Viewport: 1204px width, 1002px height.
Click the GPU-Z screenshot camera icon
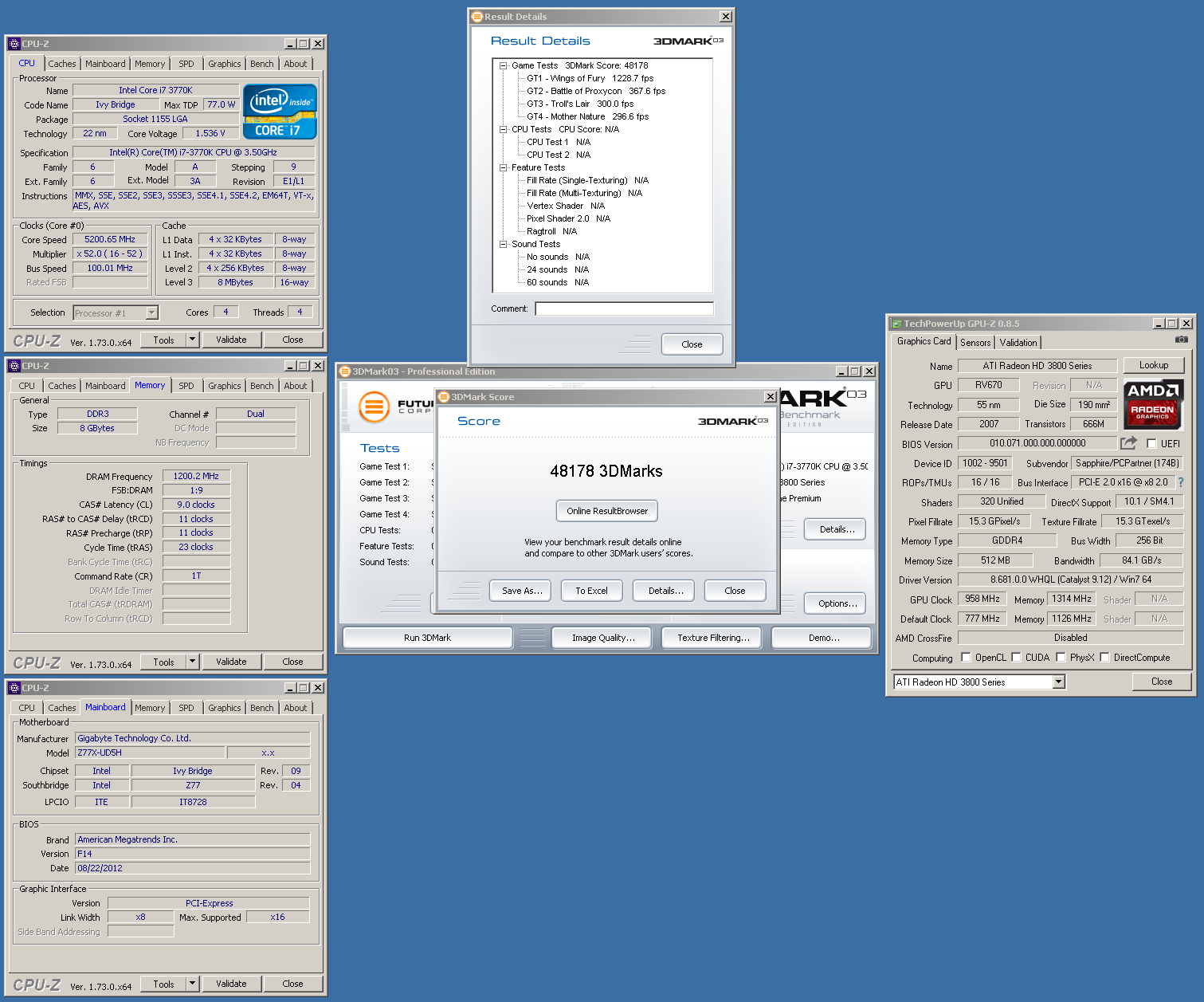[1182, 340]
